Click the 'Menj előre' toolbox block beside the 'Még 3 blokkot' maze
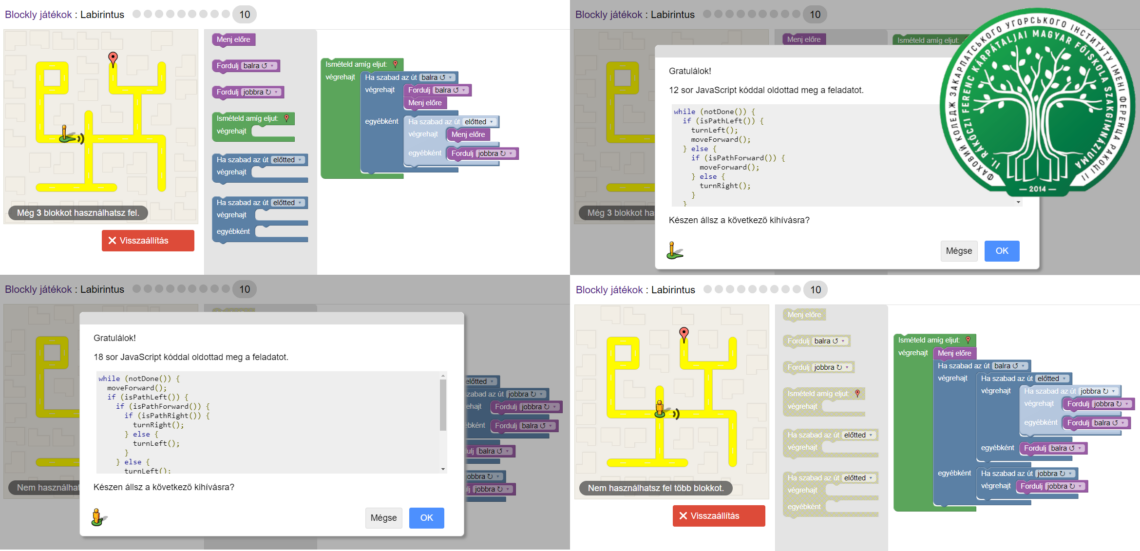This screenshot has height=551, width=1140. (234, 40)
